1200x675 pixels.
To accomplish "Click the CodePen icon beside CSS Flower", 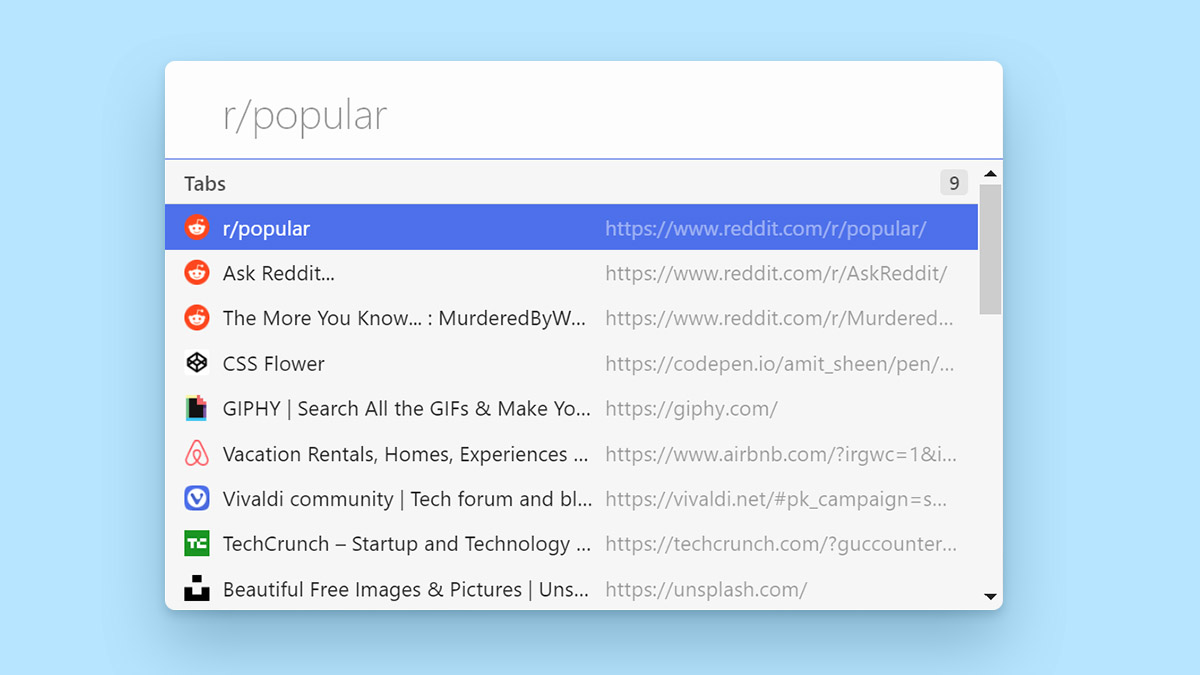I will [197, 363].
